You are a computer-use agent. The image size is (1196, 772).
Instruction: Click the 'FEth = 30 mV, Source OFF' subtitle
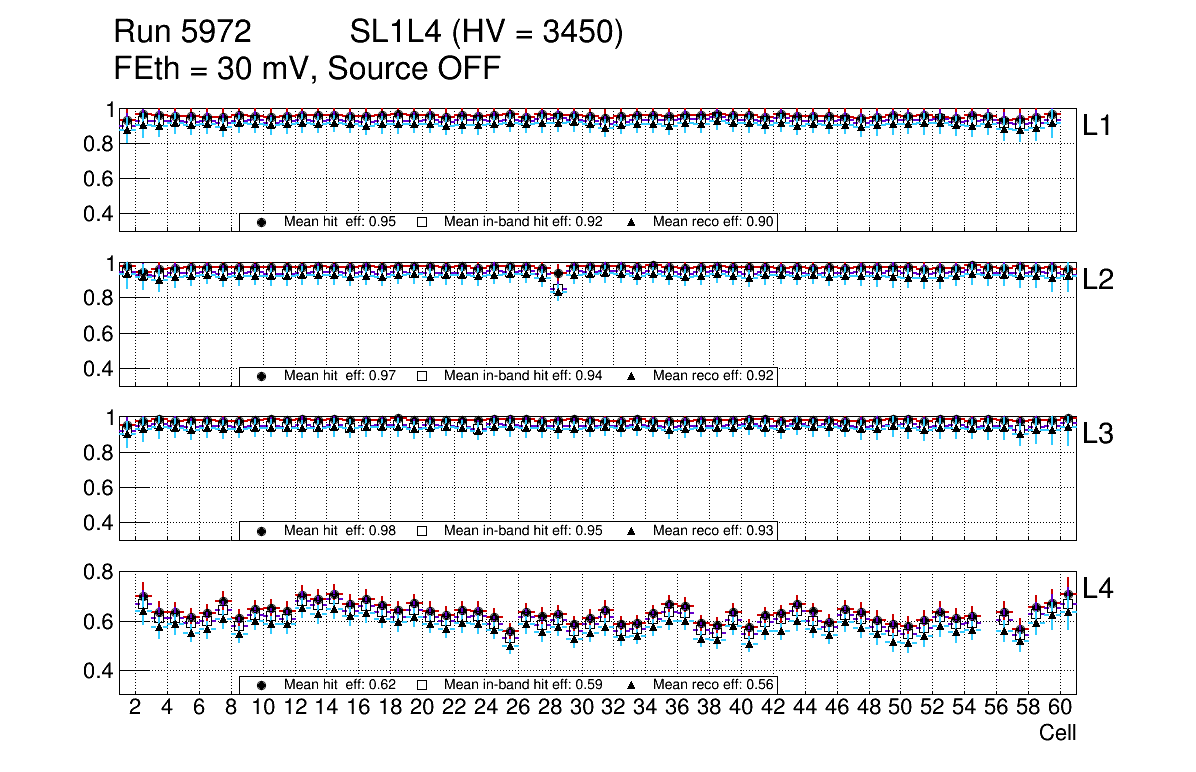click(307, 68)
